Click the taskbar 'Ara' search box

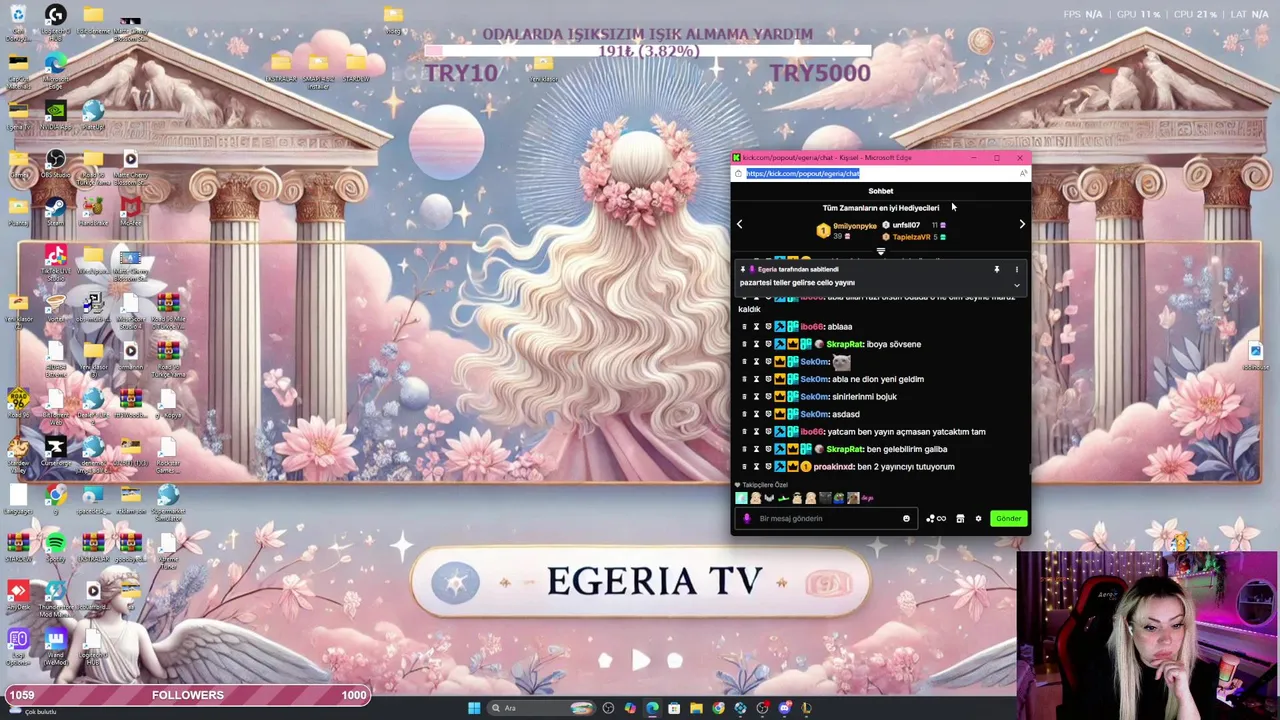pyautogui.click(x=541, y=708)
